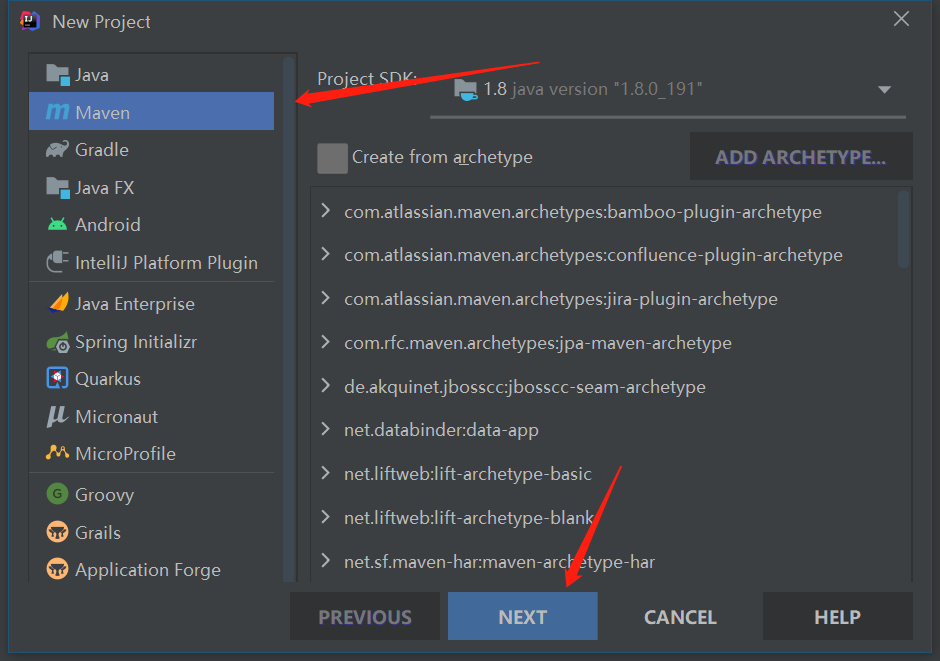Expand the lift-archetype-basic node

pyautogui.click(x=326, y=473)
